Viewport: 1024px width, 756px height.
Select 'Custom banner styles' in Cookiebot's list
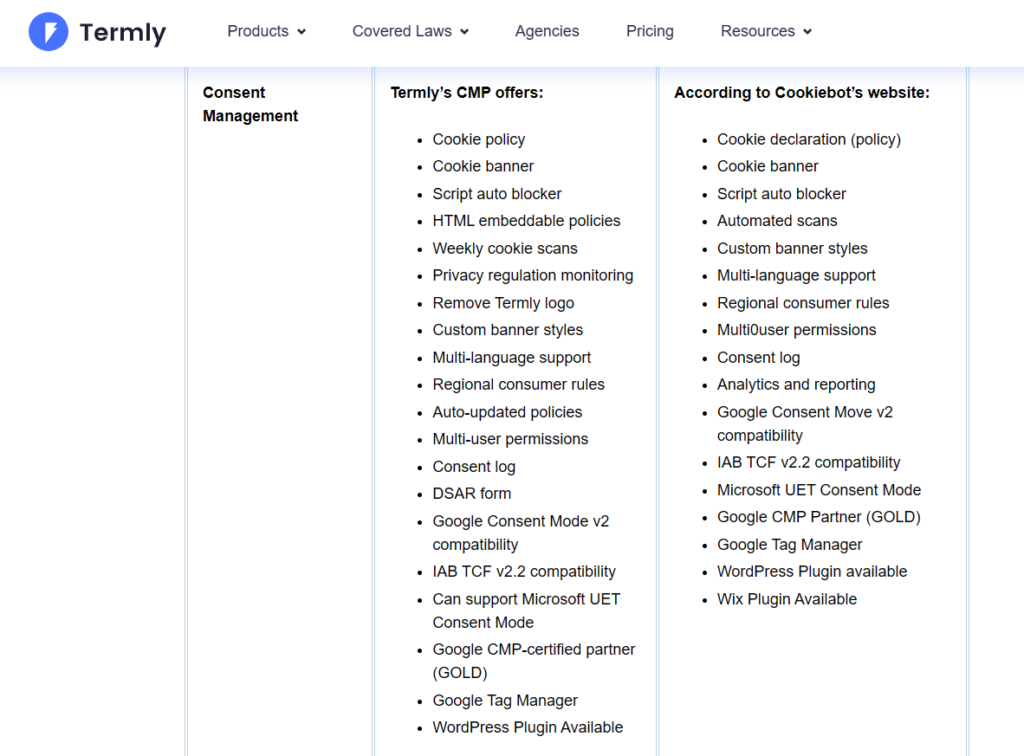click(x=792, y=249)
